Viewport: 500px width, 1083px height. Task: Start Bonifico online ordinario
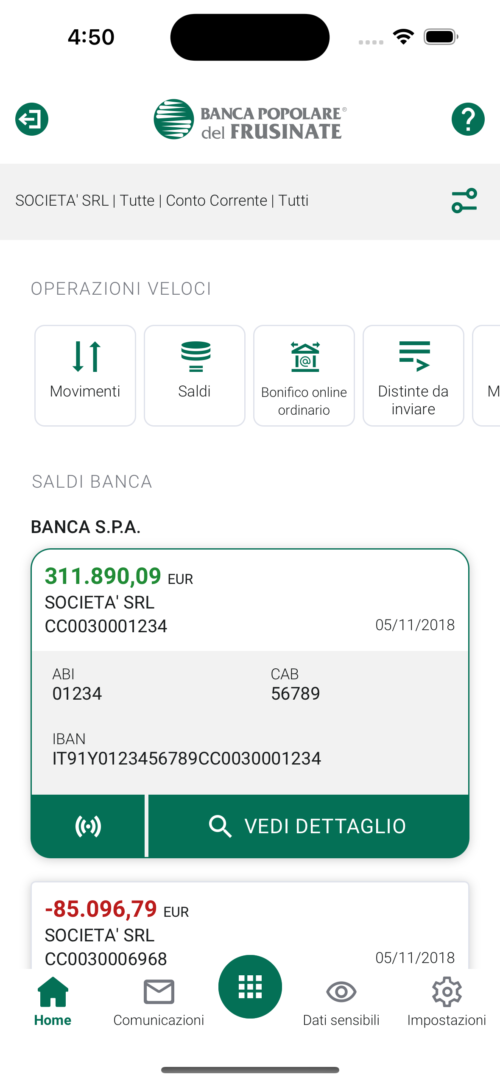pos(304,376)
